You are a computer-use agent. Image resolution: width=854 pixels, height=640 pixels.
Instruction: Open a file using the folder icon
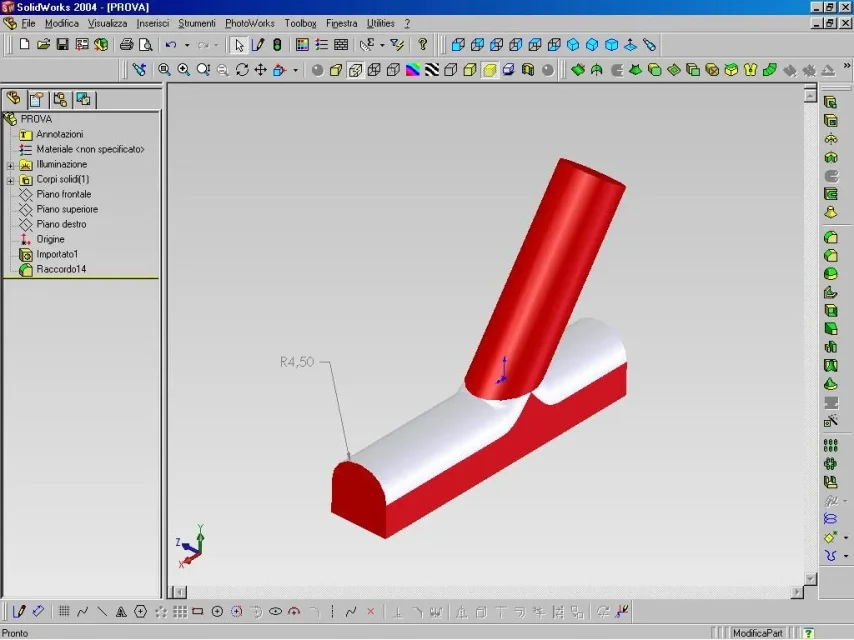pos(43,44)
